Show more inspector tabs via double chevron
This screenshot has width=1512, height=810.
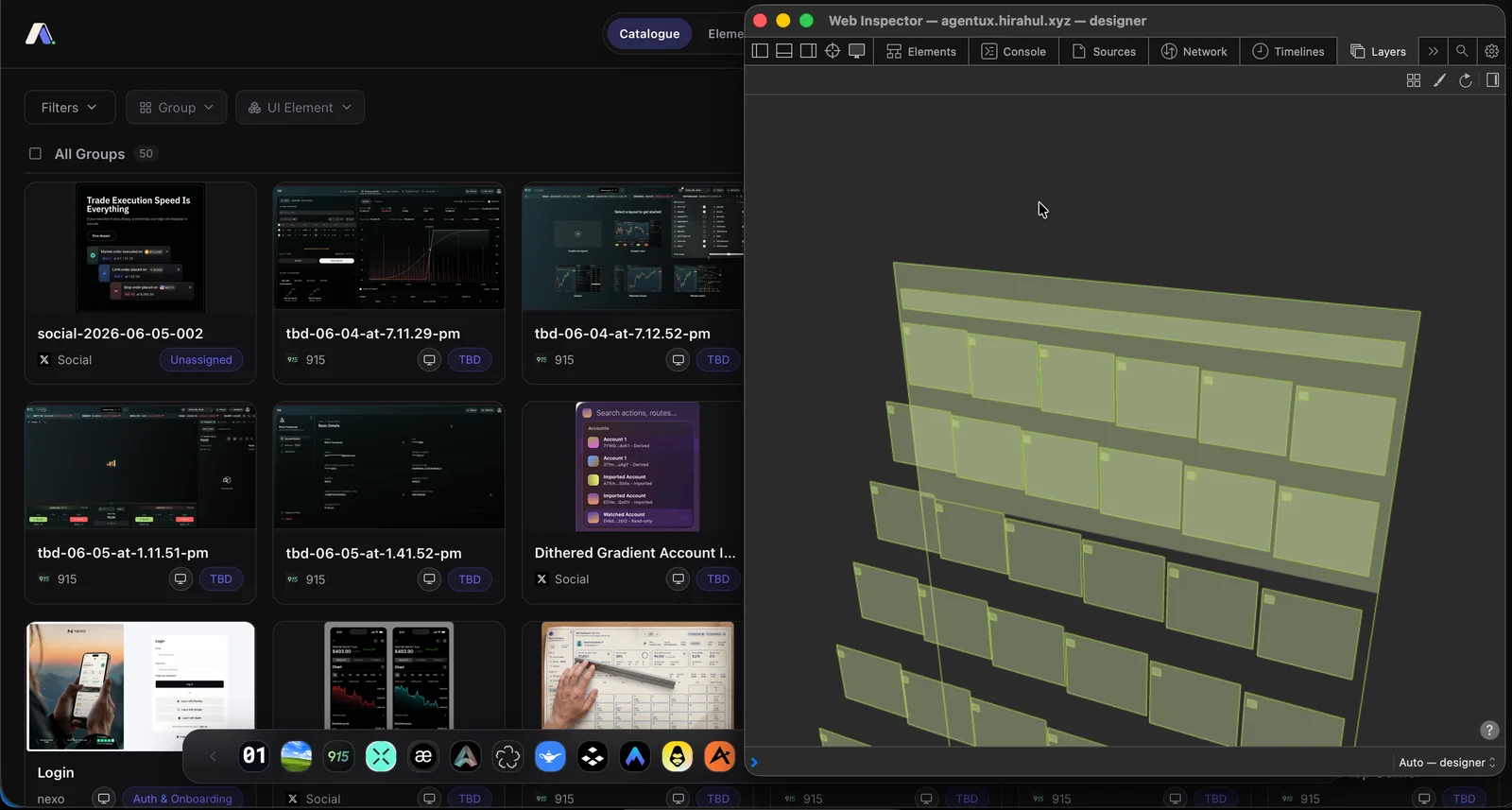[1434, 51]
